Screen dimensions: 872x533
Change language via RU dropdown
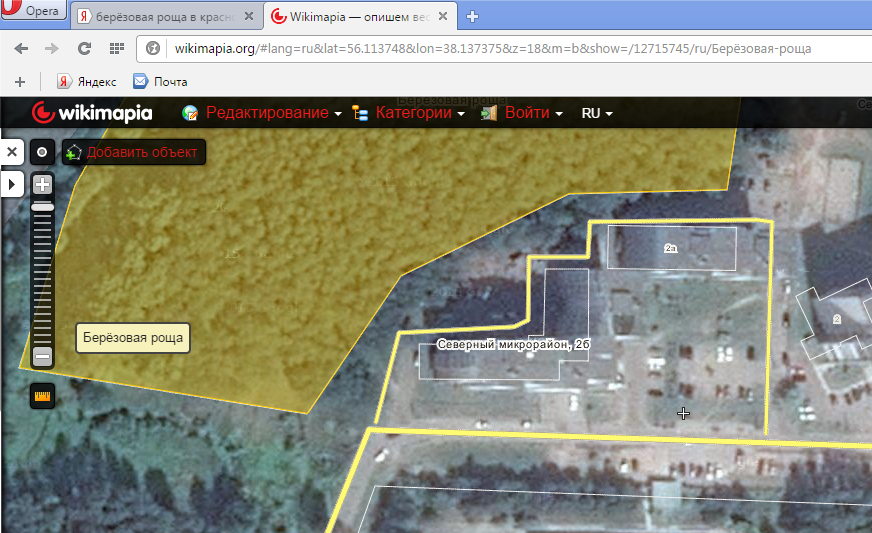coord(597,113)
